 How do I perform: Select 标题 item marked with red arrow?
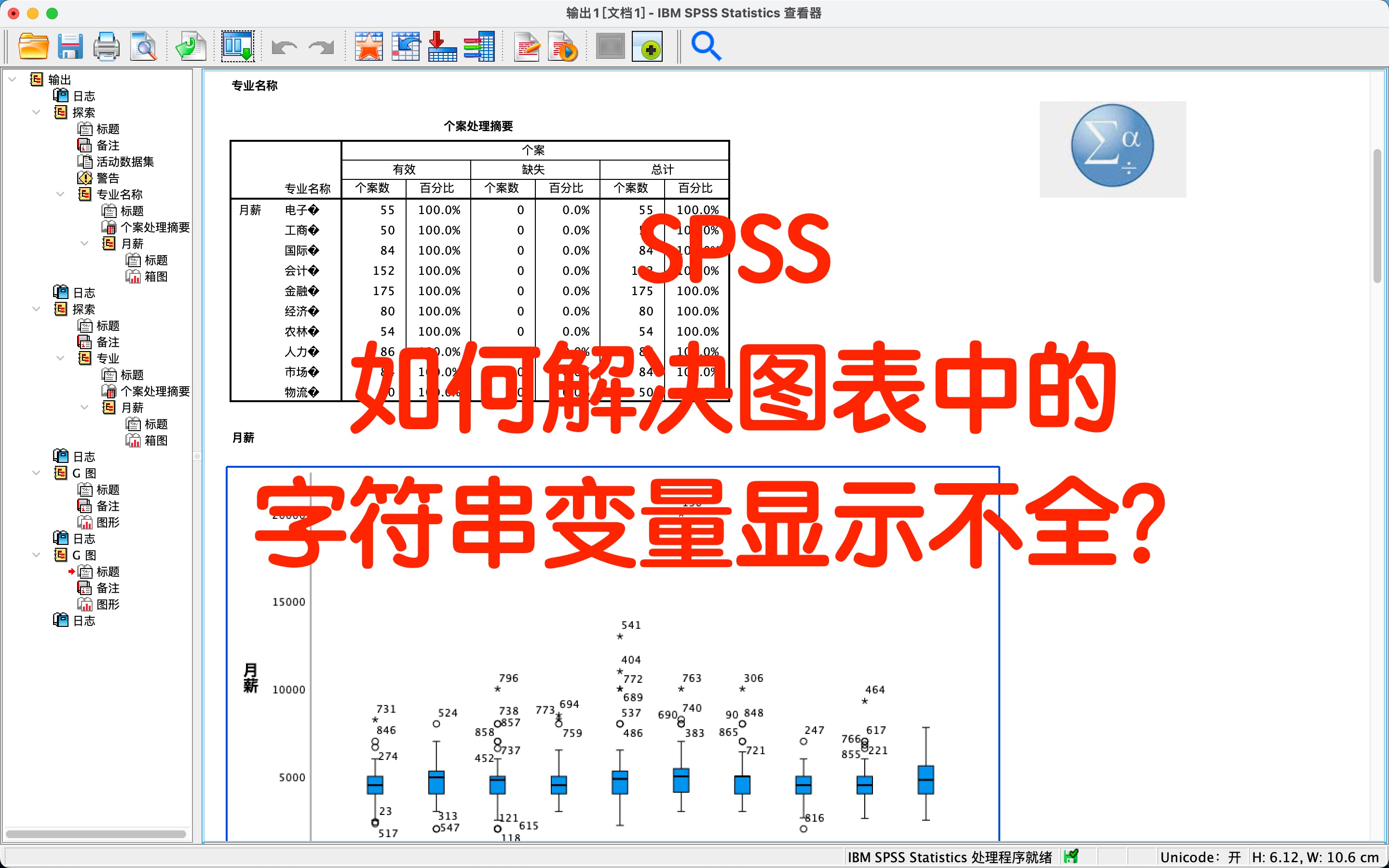point(108,572)
